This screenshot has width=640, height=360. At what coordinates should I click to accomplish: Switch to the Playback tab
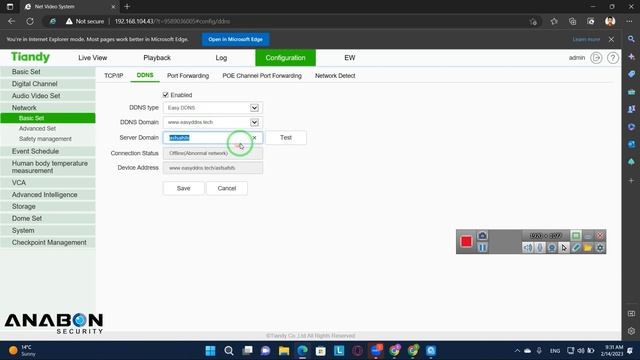click(x=157, y=58)
